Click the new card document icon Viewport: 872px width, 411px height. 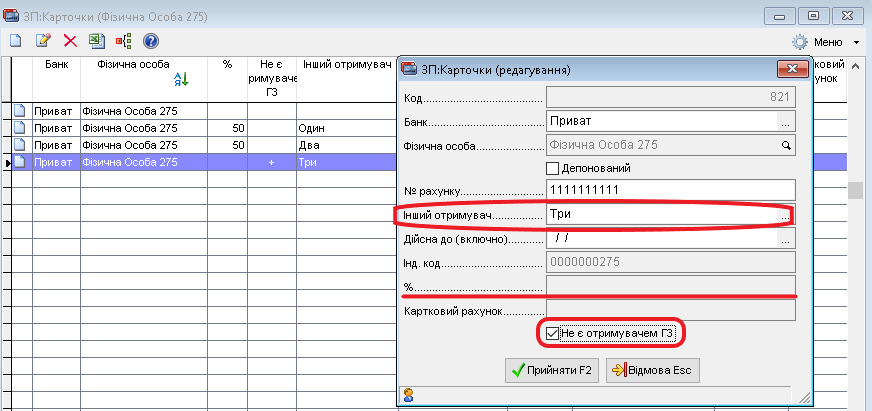click(16, 41)
